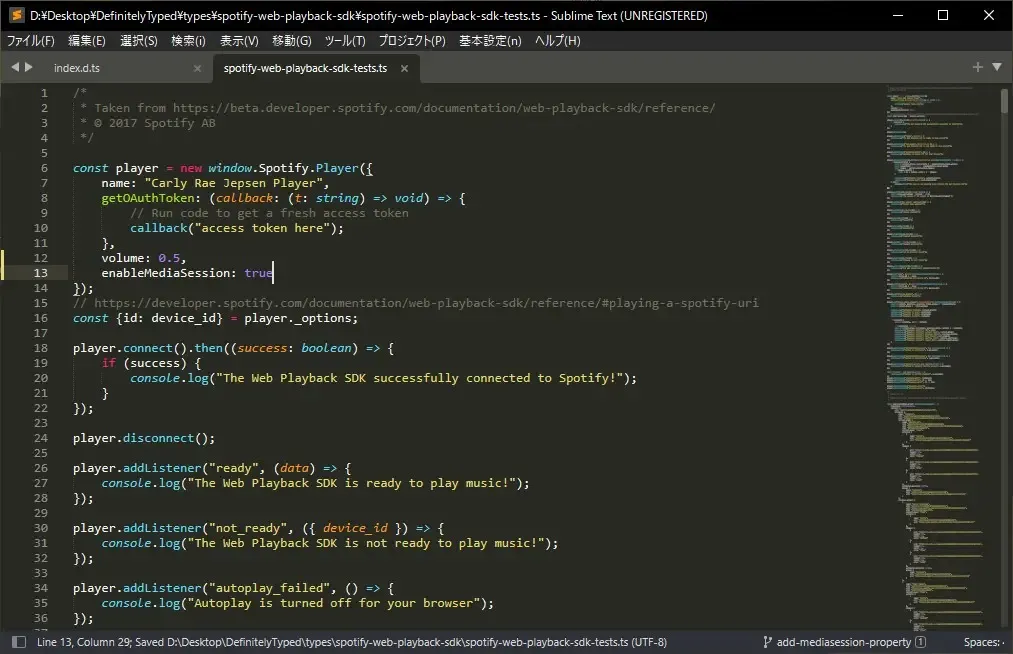Open the 選択(S) menu
1013x654 pixels.
coord(139,41)
